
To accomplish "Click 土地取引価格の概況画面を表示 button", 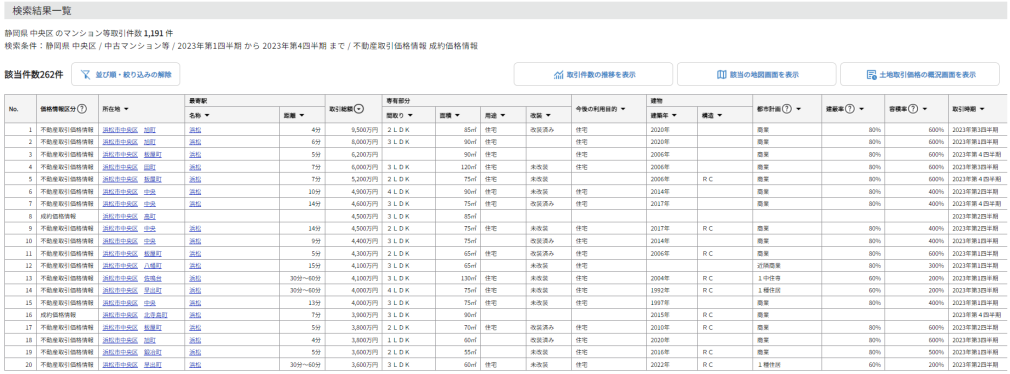I will click(920, 75).
